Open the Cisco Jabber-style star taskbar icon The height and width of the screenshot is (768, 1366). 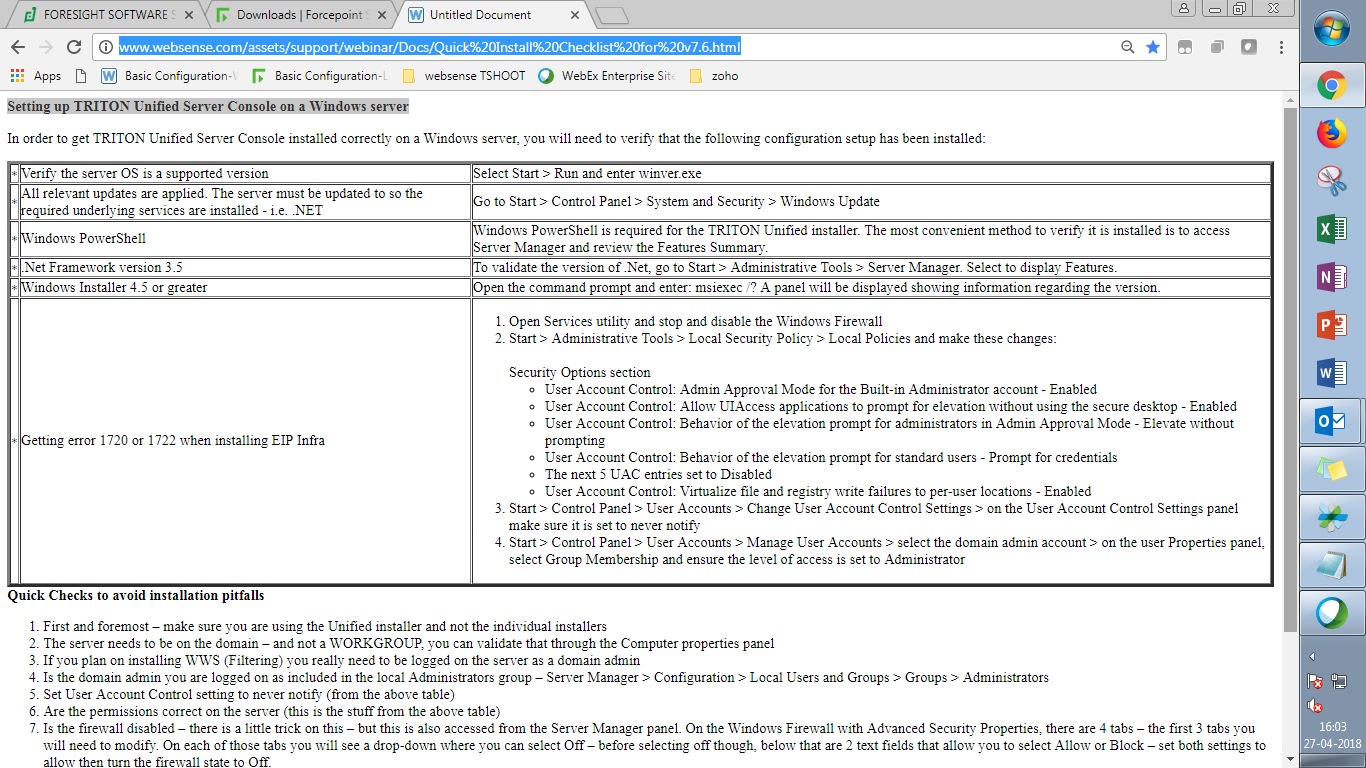1332,518
